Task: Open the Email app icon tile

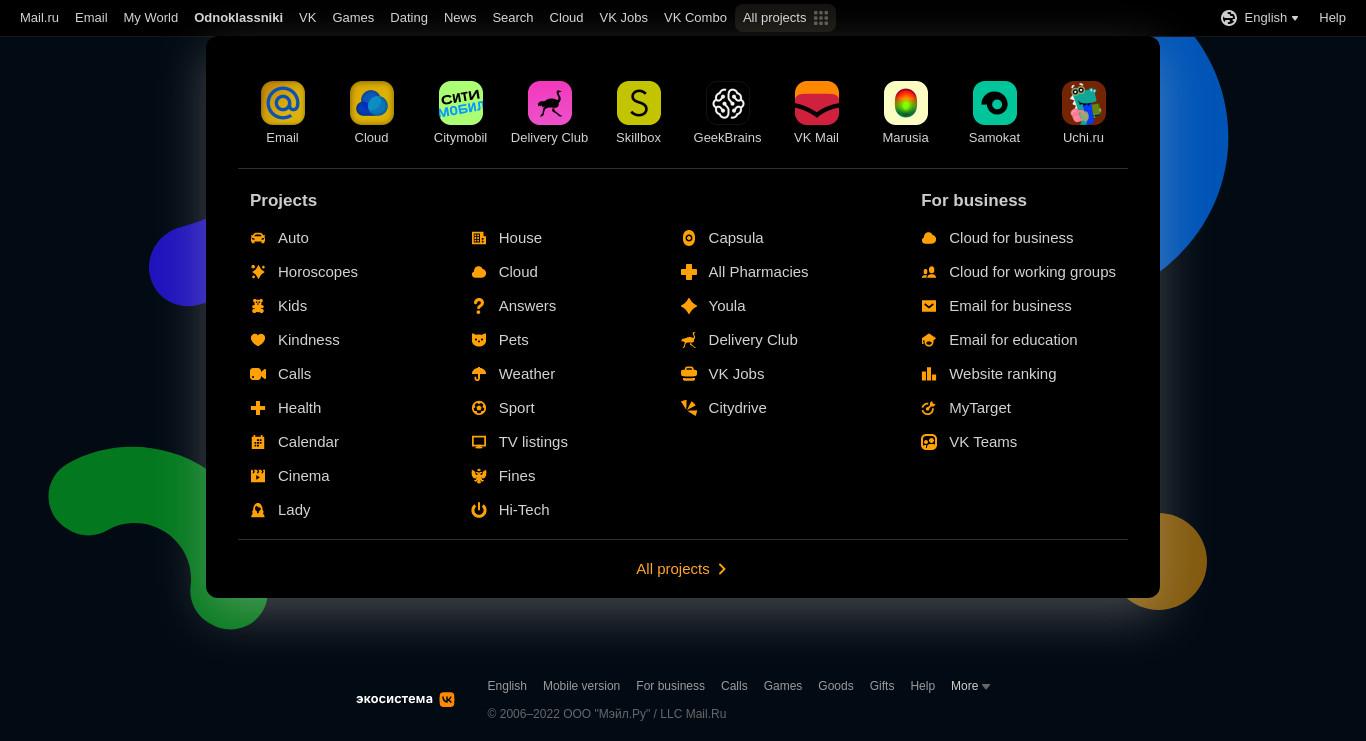Action: (x=283, y=103)
